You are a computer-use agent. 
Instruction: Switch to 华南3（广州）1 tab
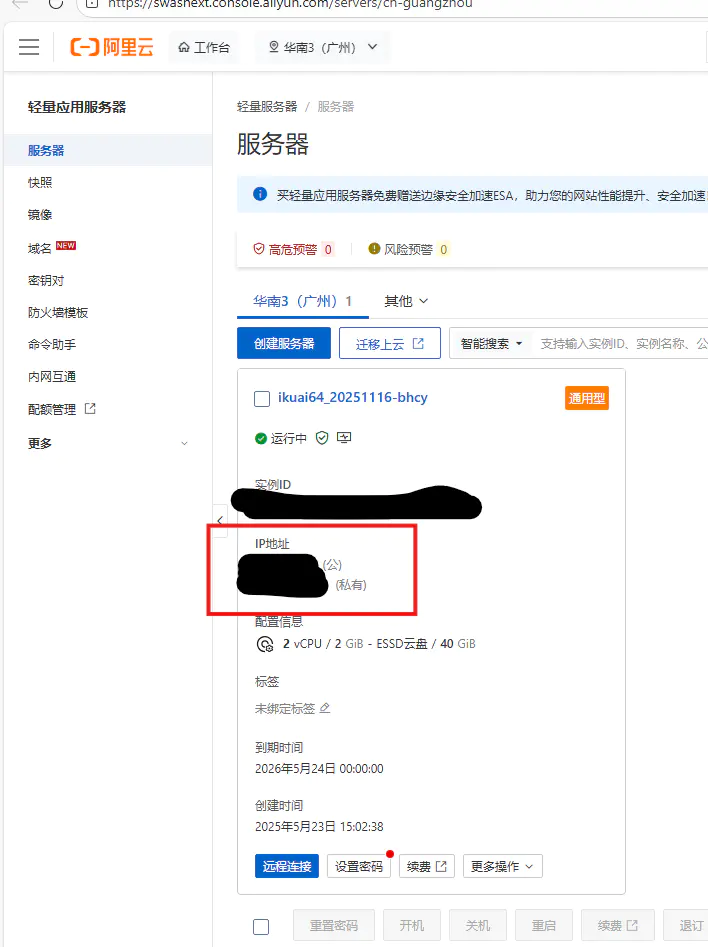(303, 301)
